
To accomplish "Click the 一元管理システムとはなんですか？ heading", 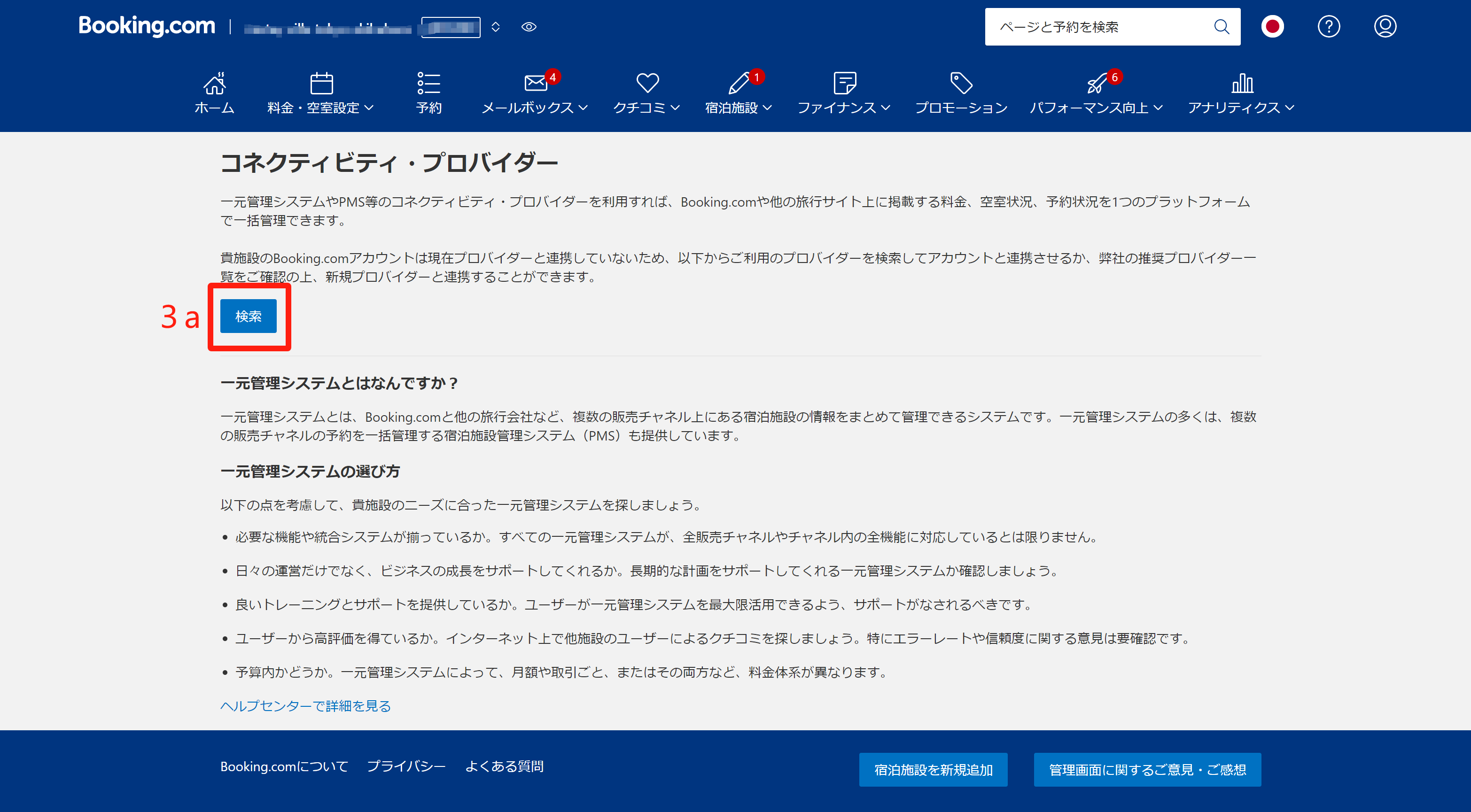I will click(339, 383).
